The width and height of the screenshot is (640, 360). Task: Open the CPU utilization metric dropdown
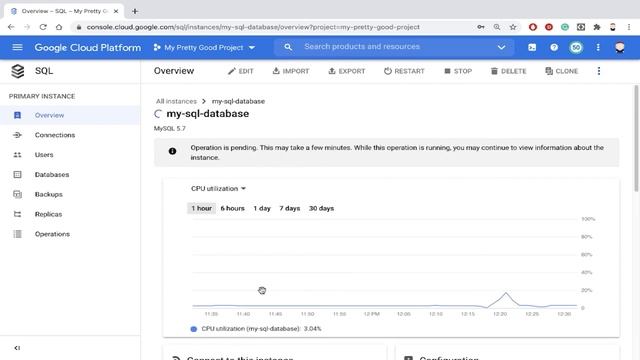(218, 189)
